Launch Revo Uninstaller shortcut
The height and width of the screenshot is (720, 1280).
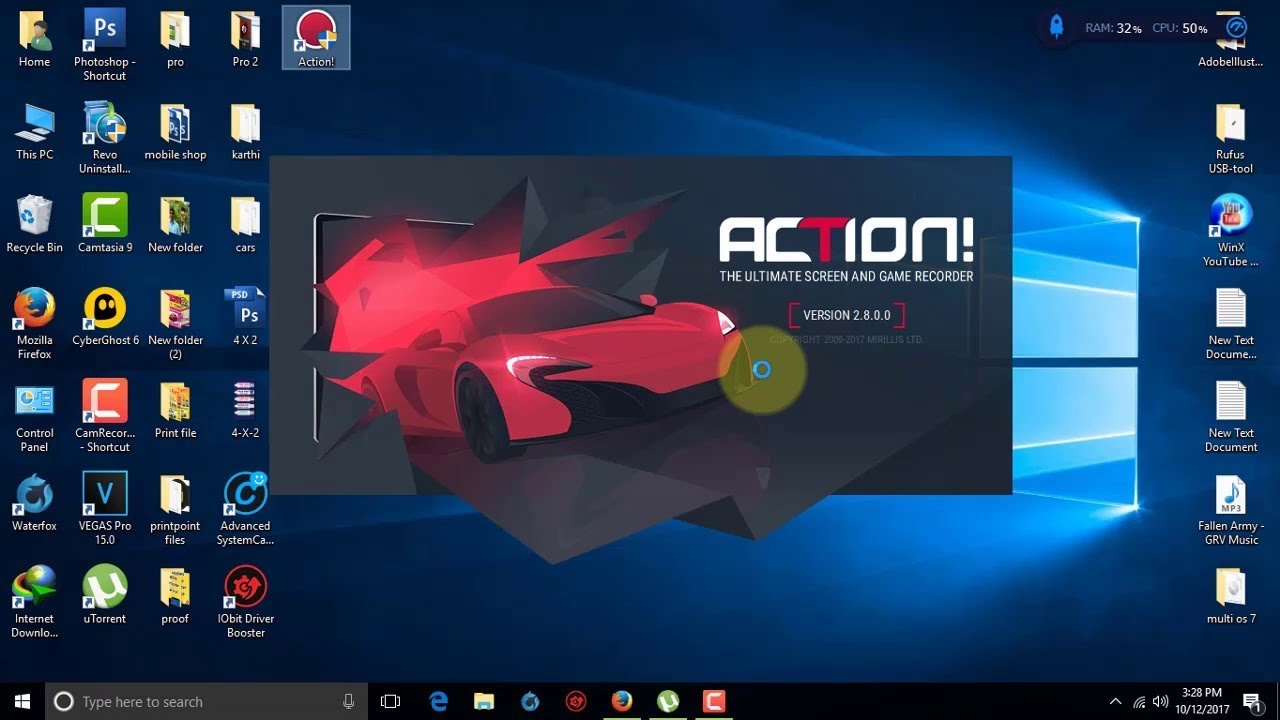point(105,138)
